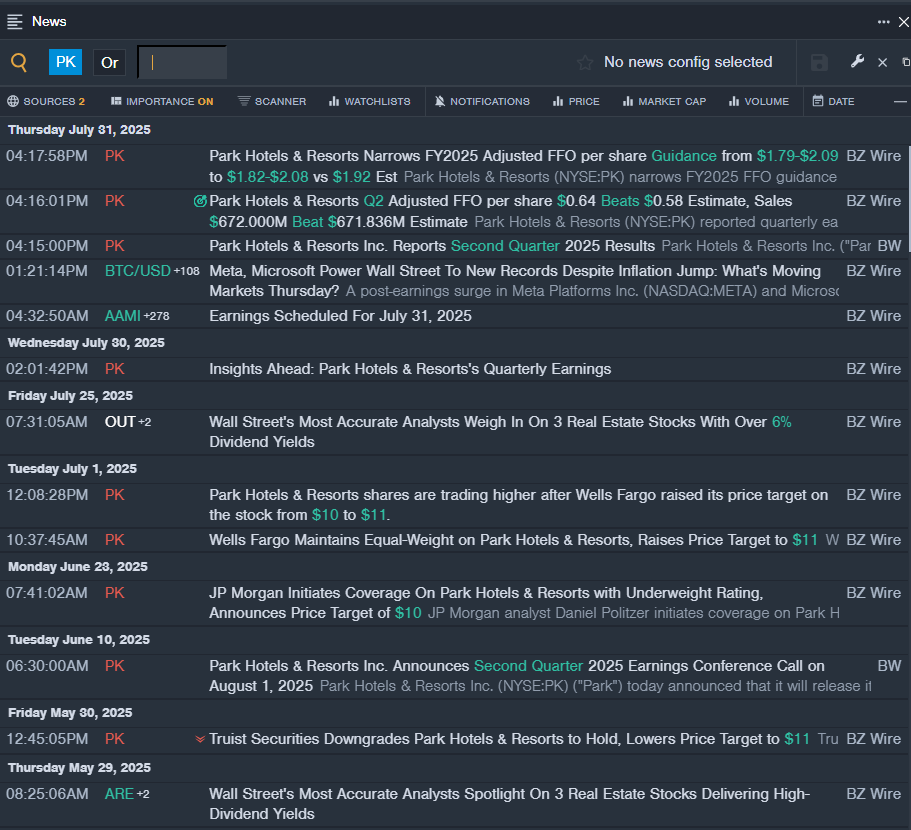This screenshot has width=911, height=830.
Task: Click the AAMI ticker symbol
Action: tap(123, 316)
